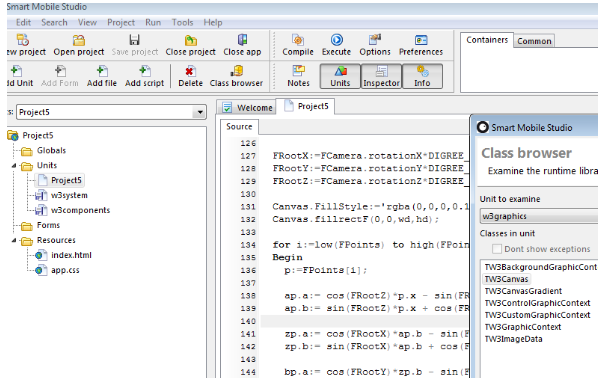
Task: Select TW3ControlGraphicContext in class list
Action: tap(537, 303)
